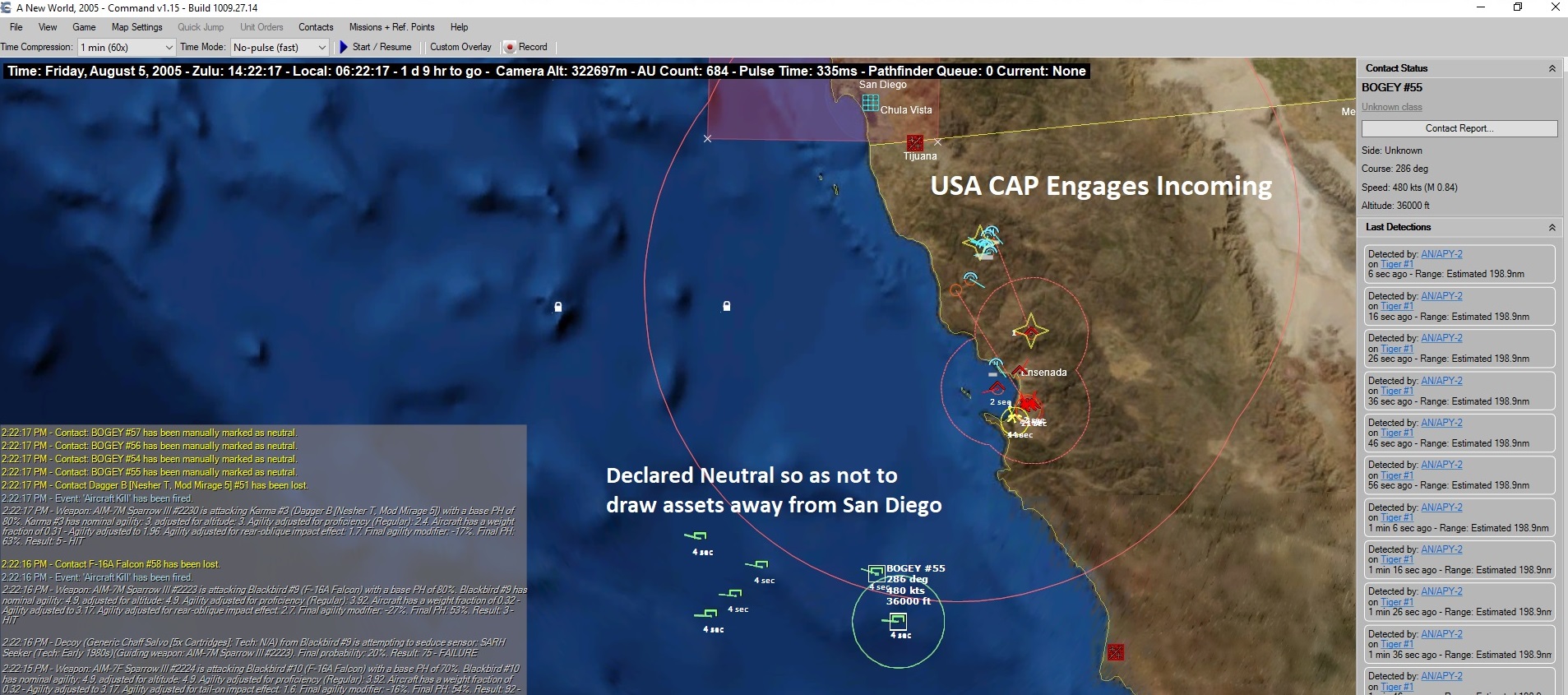The width and height of the screenshot is (1568, 695).
Task: Open the File menu
Action: point(16,27)
